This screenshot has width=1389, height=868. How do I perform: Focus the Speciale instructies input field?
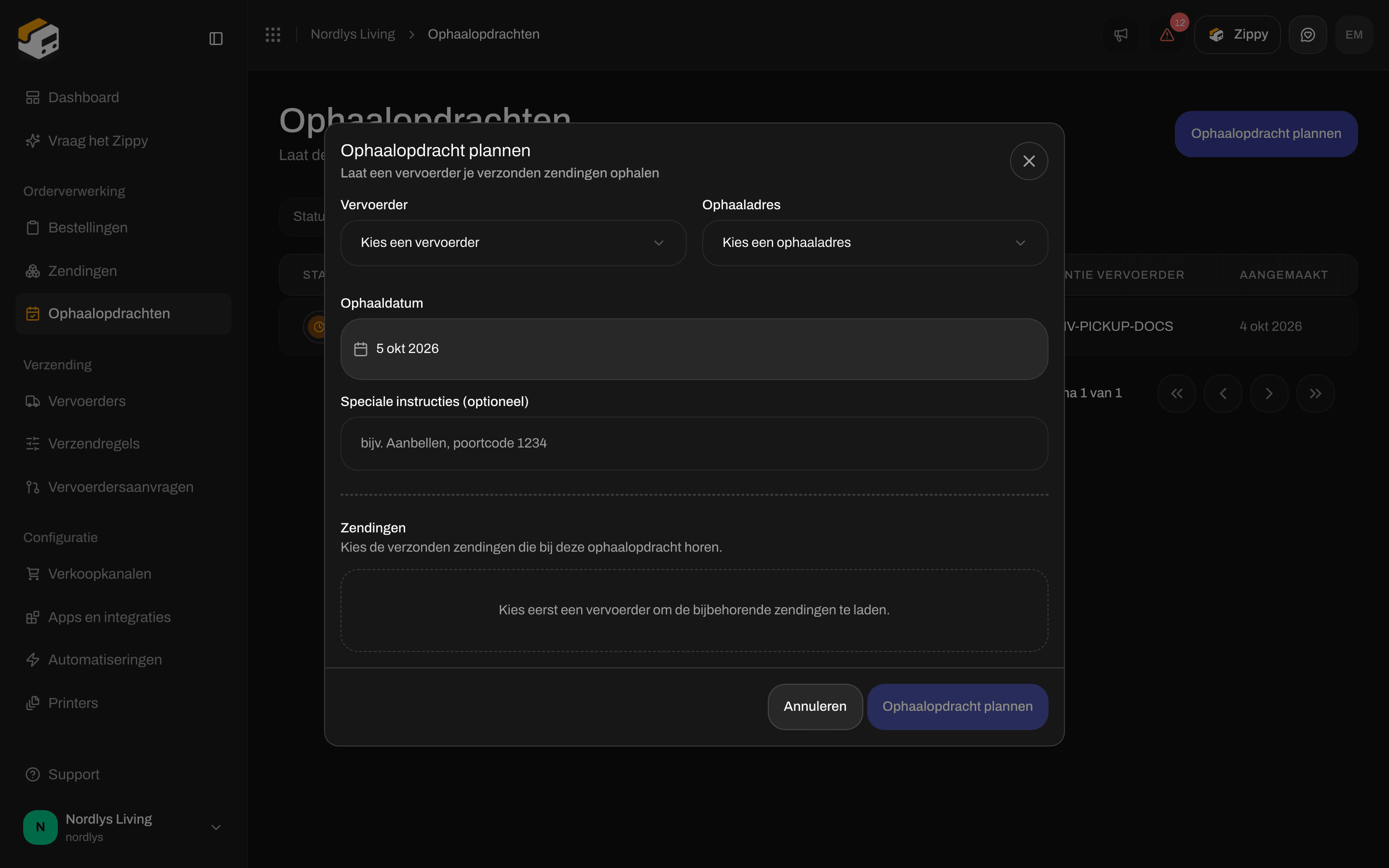694,444
